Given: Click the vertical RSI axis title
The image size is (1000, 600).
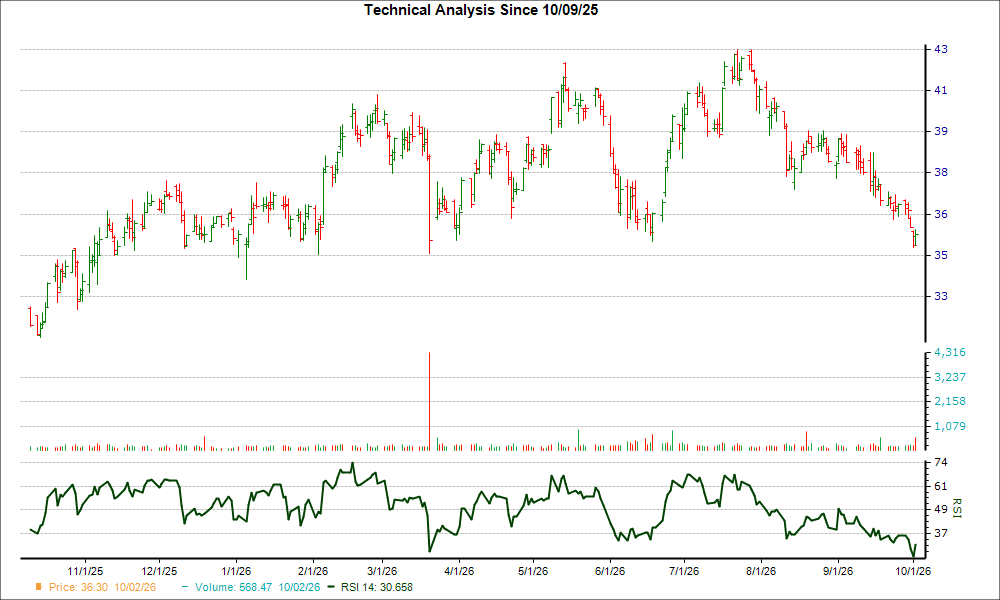Looking at the screenshot, I should 957,508.
